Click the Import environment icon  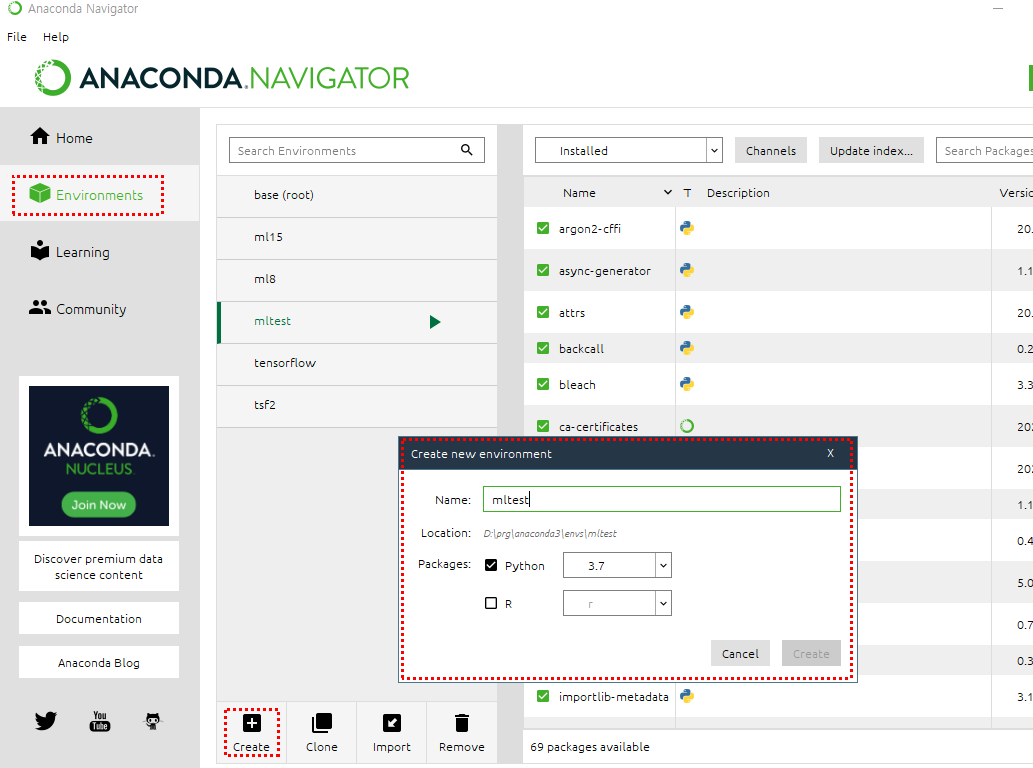[x=391, y=723]
